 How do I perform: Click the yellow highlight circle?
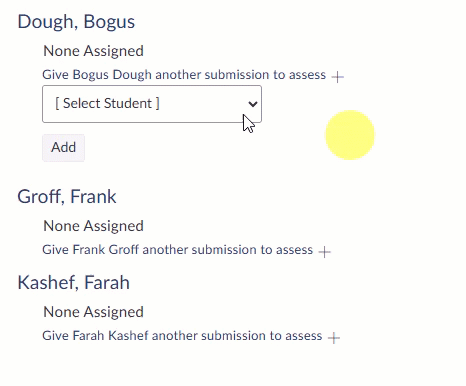350,135
